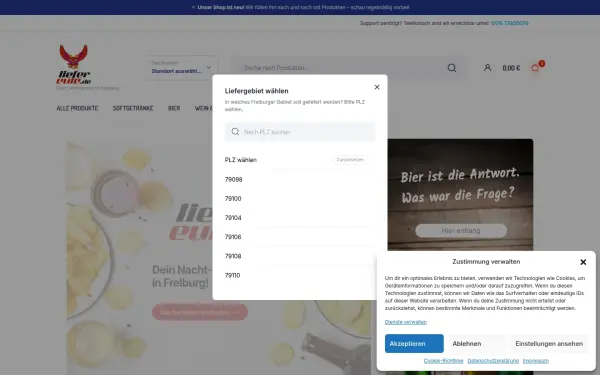Click the Unser Shop ist neu announcement
600x375 pixels.
click(300, 7)
